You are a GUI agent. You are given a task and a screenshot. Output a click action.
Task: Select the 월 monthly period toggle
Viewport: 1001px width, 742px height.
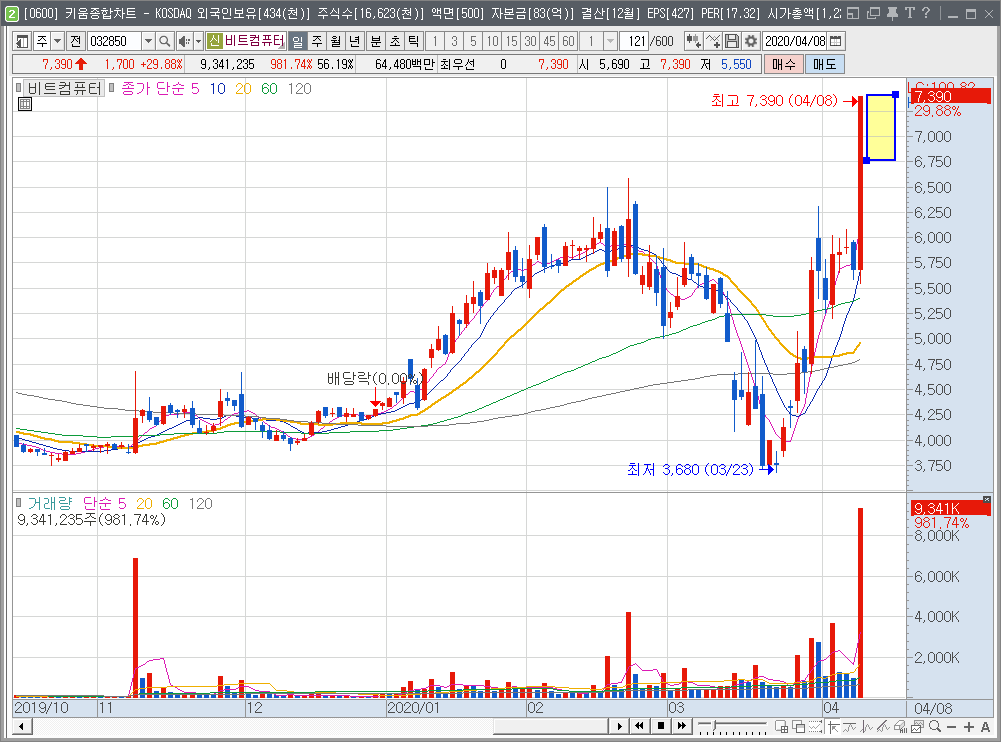tap(336, 42)
